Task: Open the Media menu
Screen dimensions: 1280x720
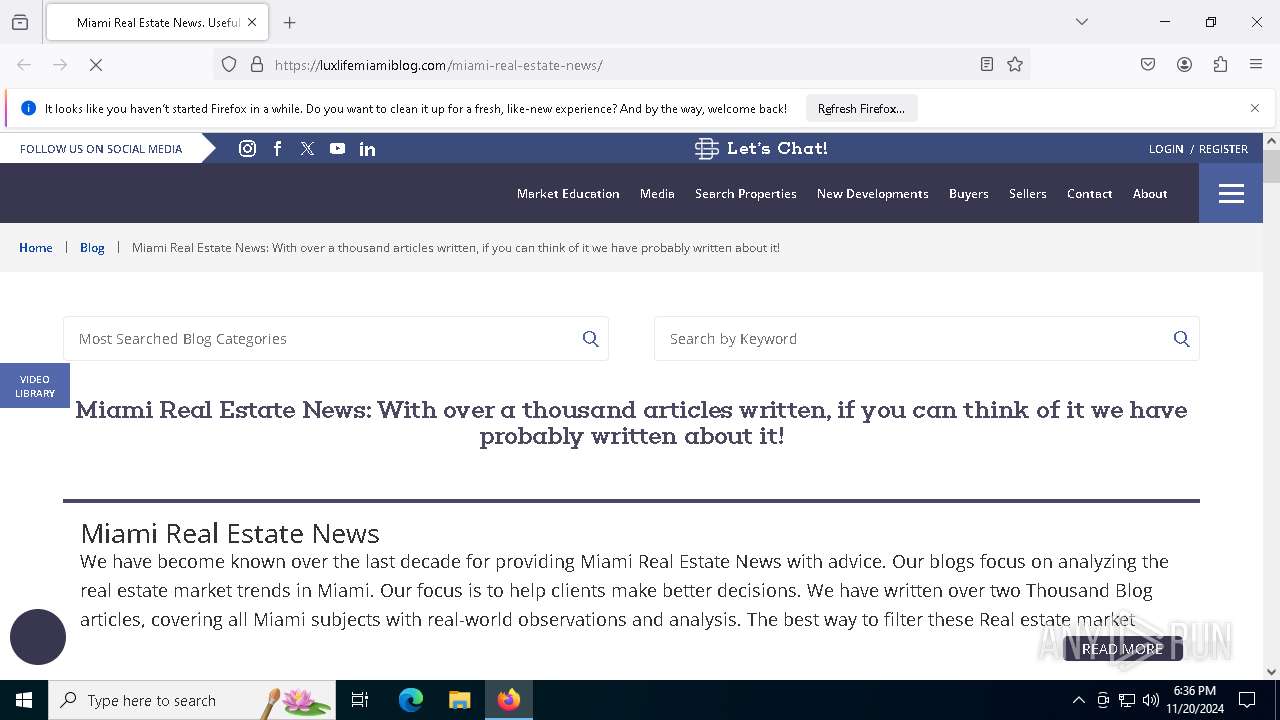Action: tap(657, 194)
